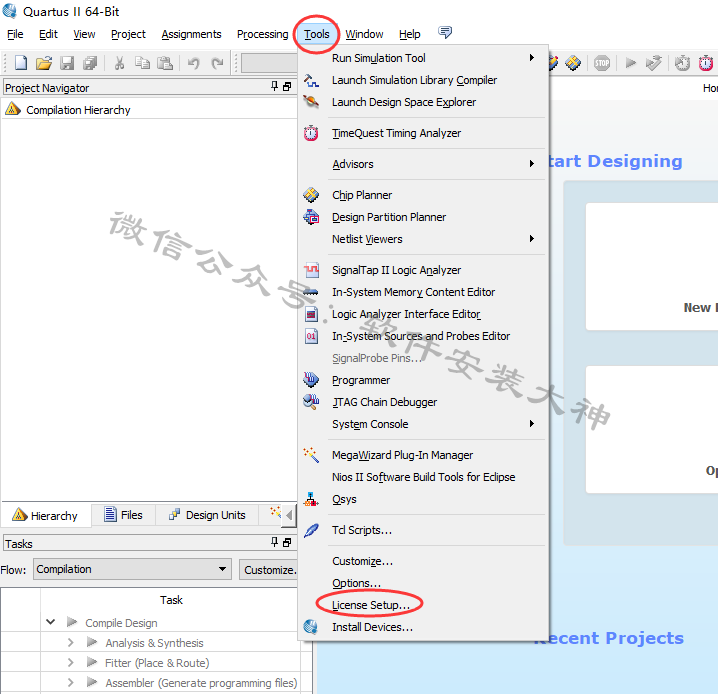The height and width of the screenshot is (694, 718).
Task: Click the Save toolbar icon
Action: pos(67,63)
